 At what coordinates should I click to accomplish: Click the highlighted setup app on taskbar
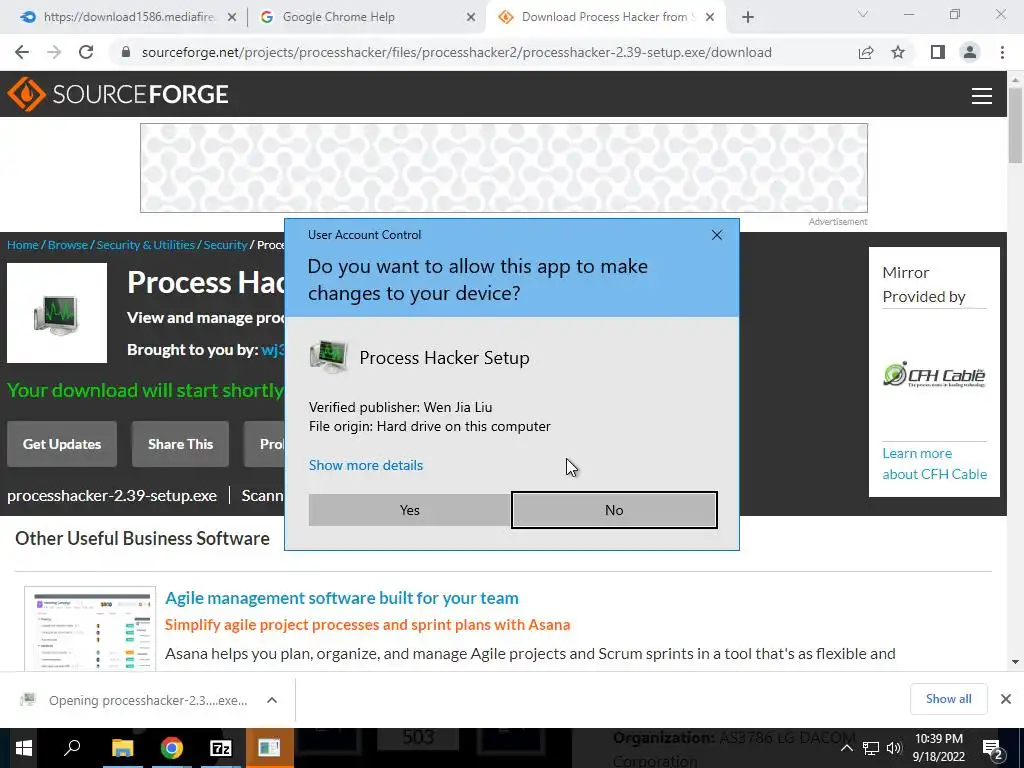(x=269, y=748)
